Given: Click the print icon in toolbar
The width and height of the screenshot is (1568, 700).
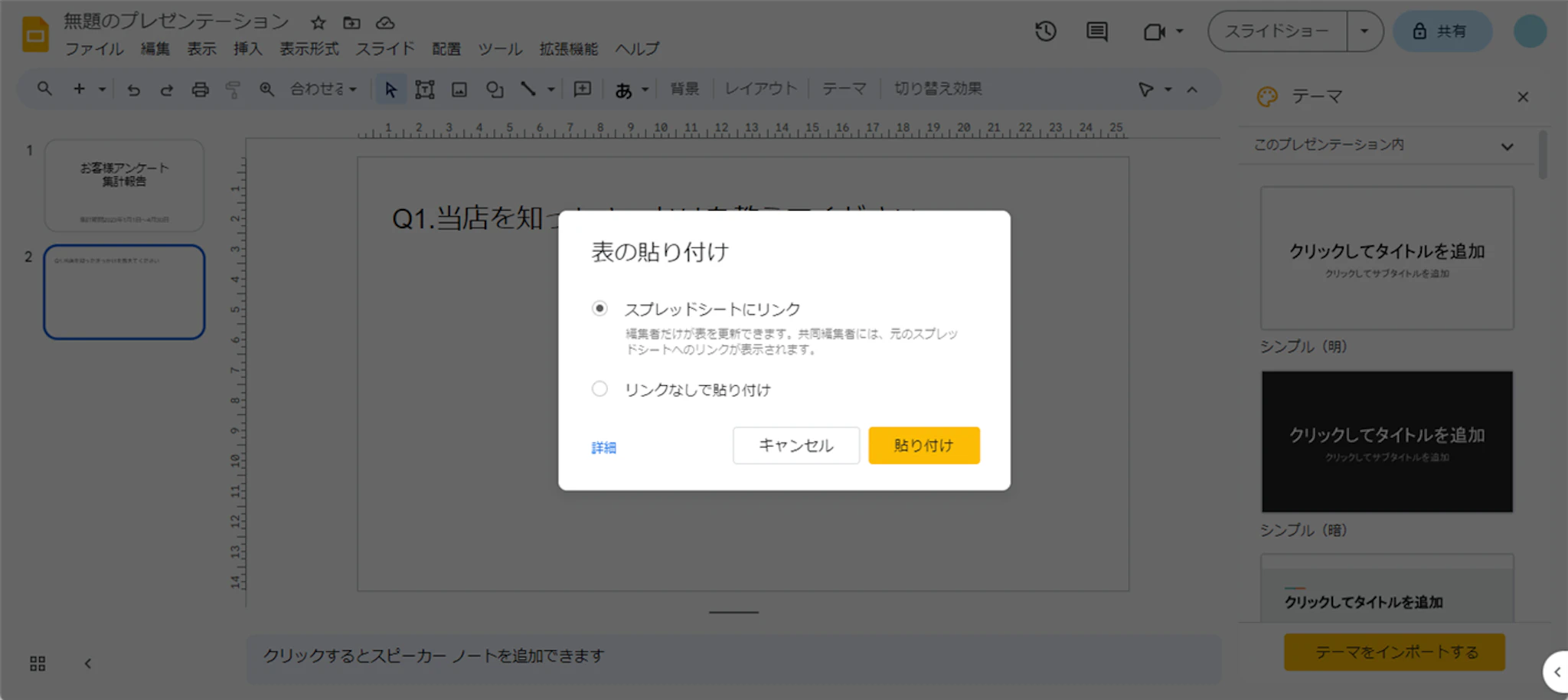Looking at the screenshot, I should coord(200,90).
